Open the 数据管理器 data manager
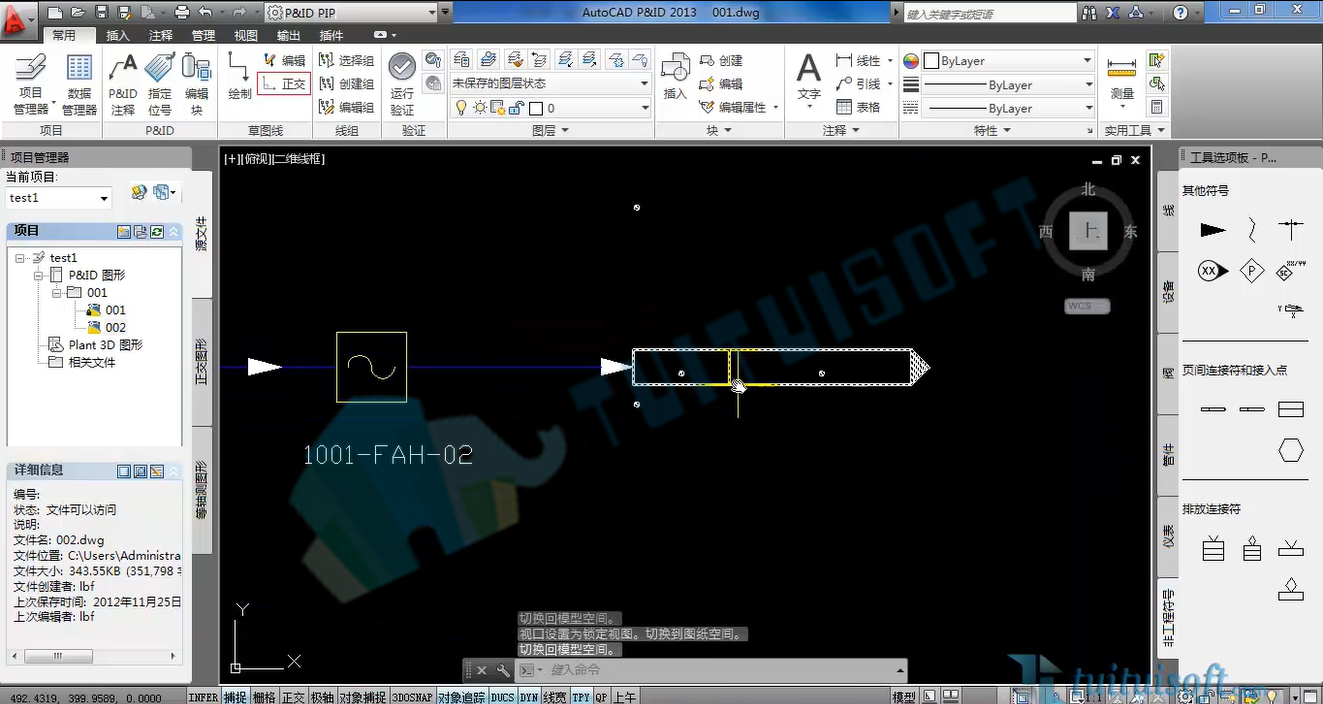 pos(79,84)
